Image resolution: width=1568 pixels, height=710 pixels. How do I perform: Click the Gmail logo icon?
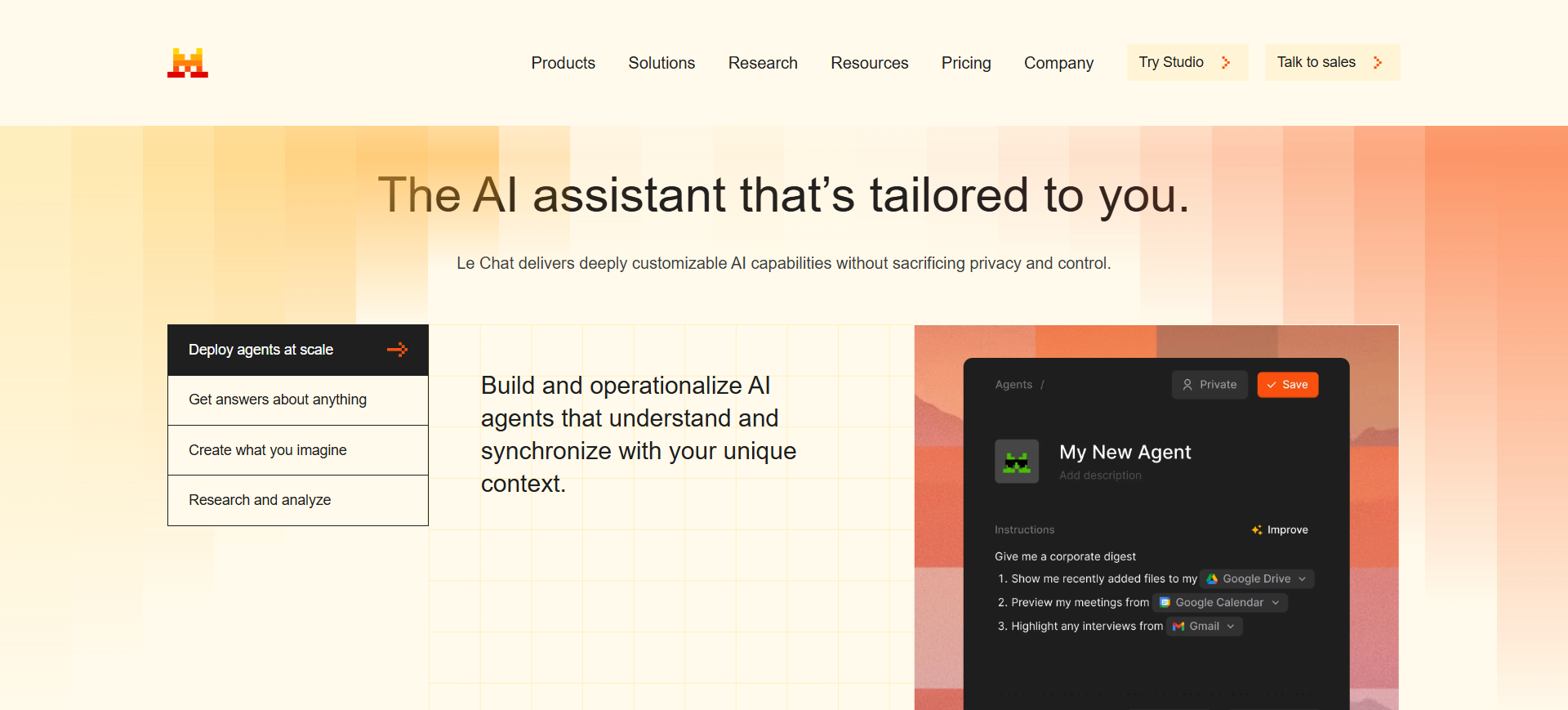coord(1178,627)
